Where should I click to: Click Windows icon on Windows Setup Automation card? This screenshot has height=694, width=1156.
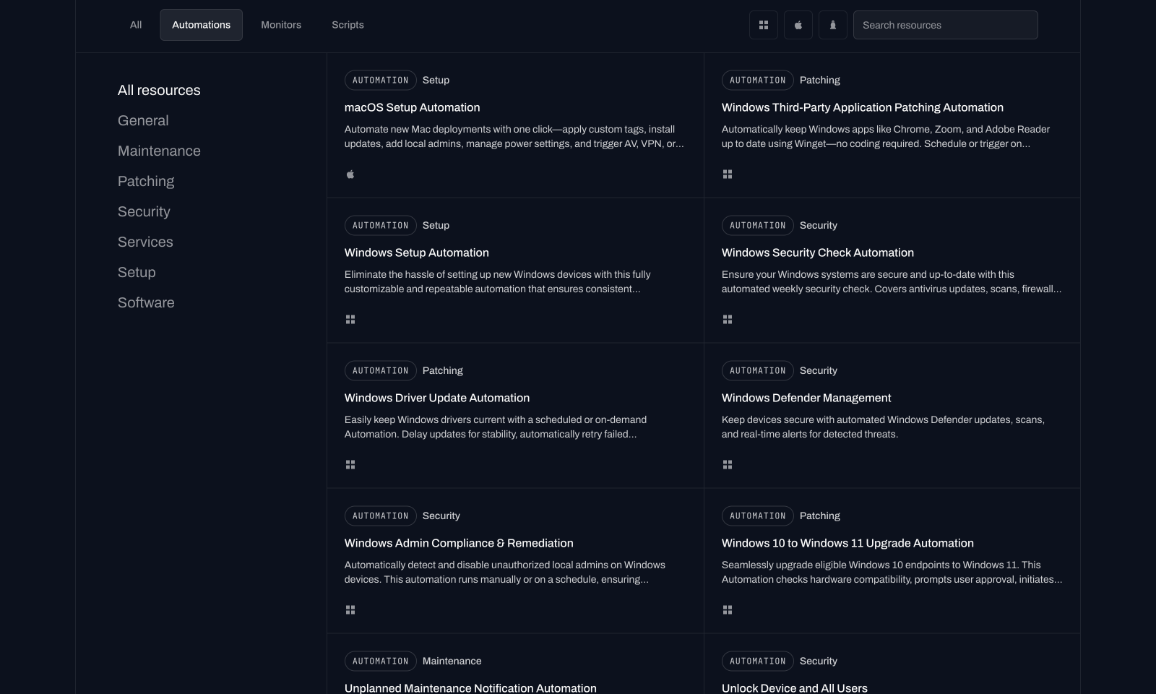pyautogui.click(x=350, y=319)
